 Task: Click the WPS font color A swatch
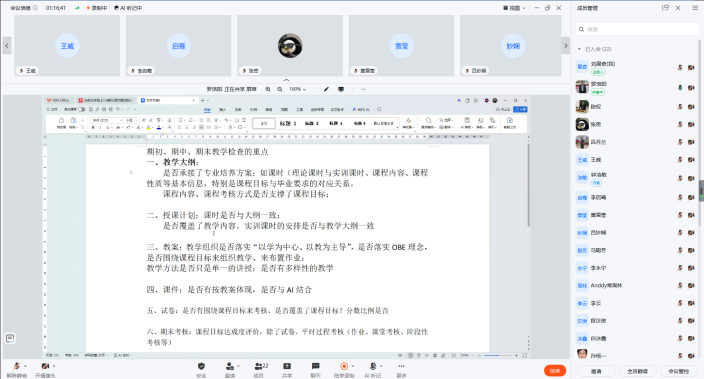(159, 128)
